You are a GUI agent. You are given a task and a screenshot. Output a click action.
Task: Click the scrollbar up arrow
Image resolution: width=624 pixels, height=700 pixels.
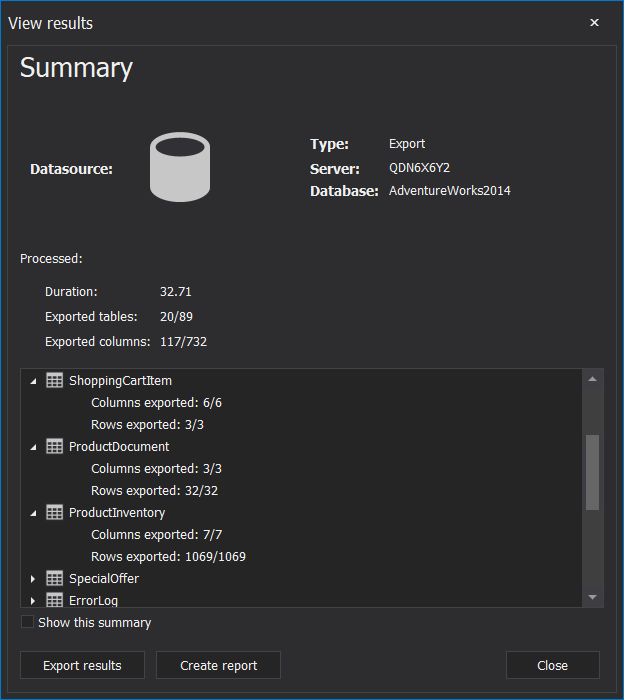(x=592, y=379)
